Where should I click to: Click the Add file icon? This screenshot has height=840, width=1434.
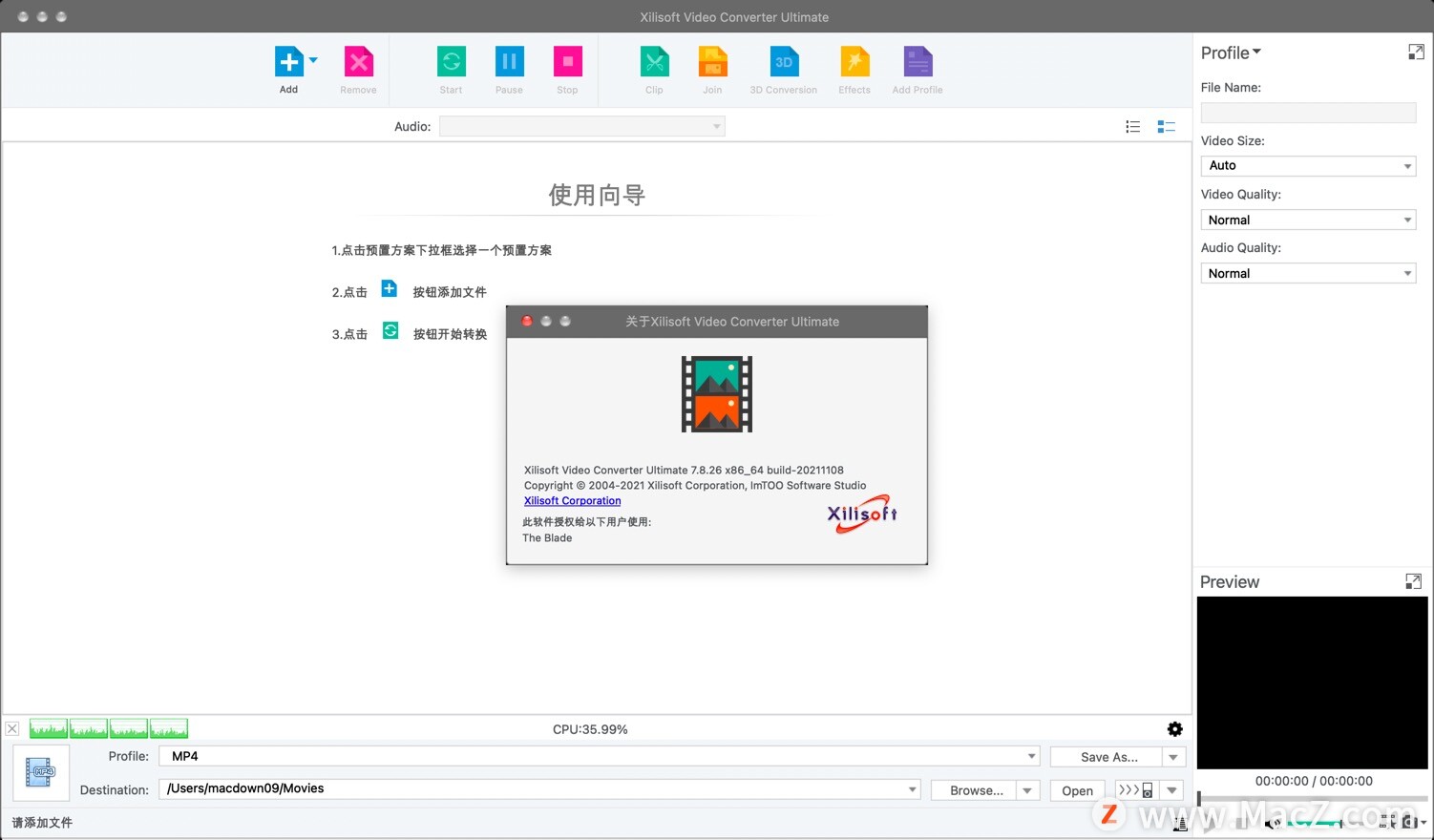tap(288, 62)
